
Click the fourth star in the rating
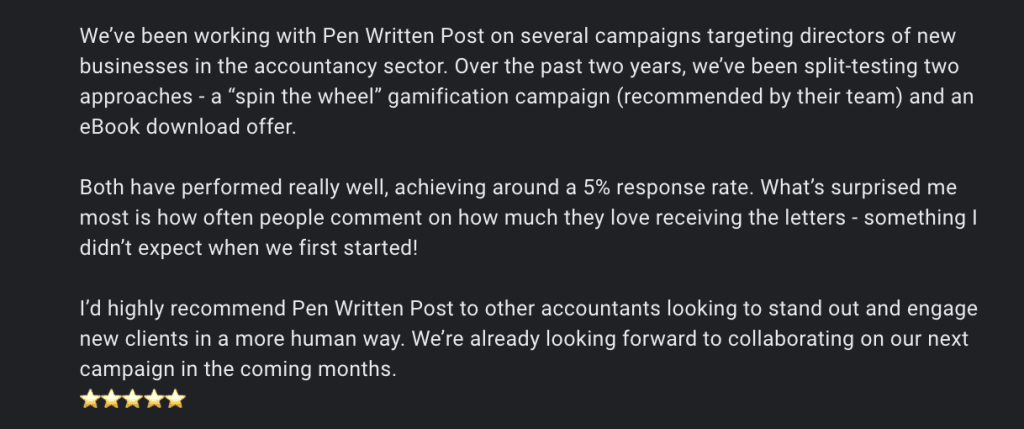[154, 400]
